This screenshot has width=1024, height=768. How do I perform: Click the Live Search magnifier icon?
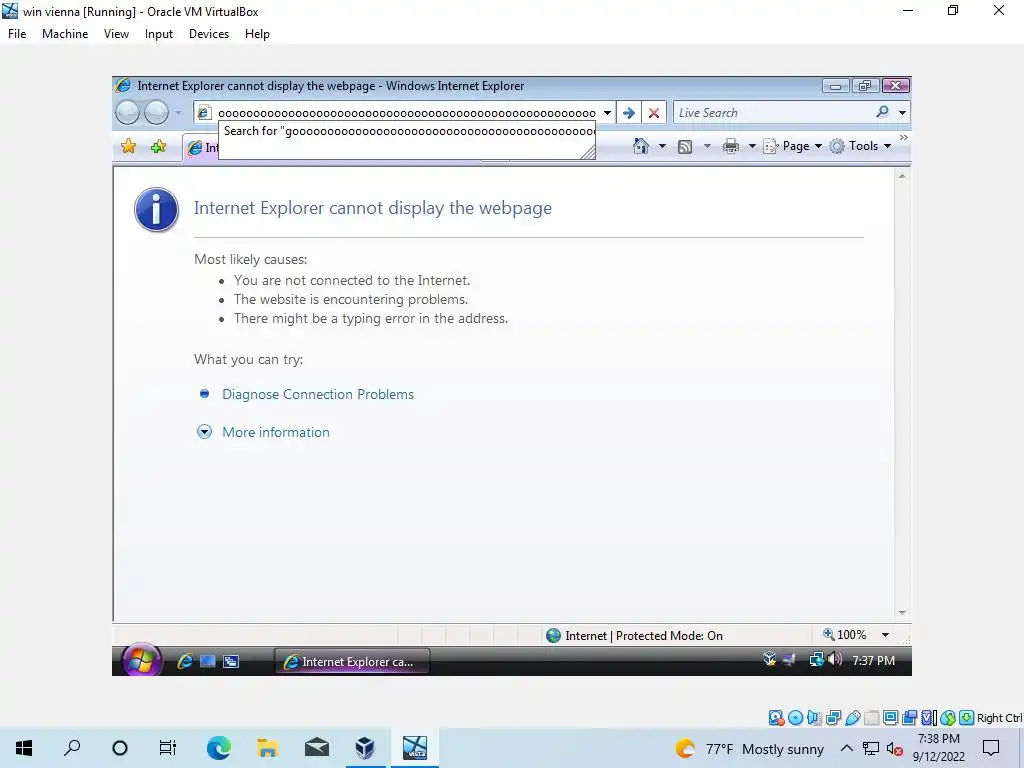pyautogui.click(x=882, y=112)
